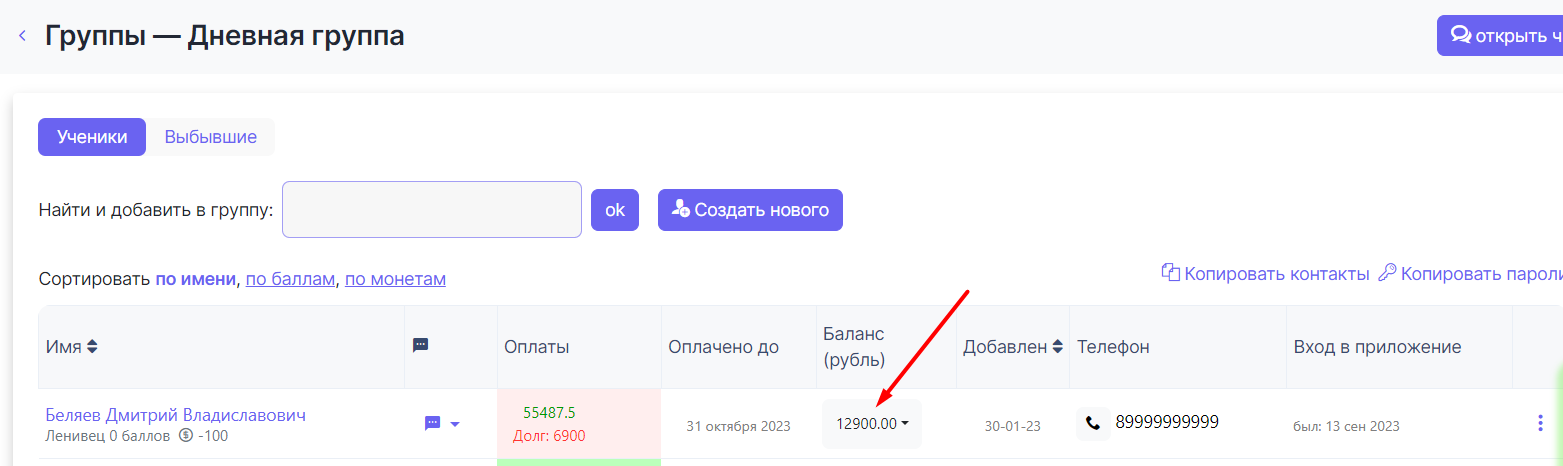Viewport: 1563px width, 466px height.
Task: Click the Оплачено до column header
Action: coord(723,347)
